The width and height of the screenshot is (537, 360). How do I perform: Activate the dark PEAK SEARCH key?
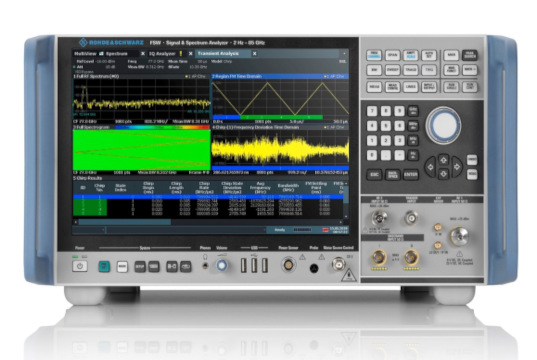coord(470,55)
